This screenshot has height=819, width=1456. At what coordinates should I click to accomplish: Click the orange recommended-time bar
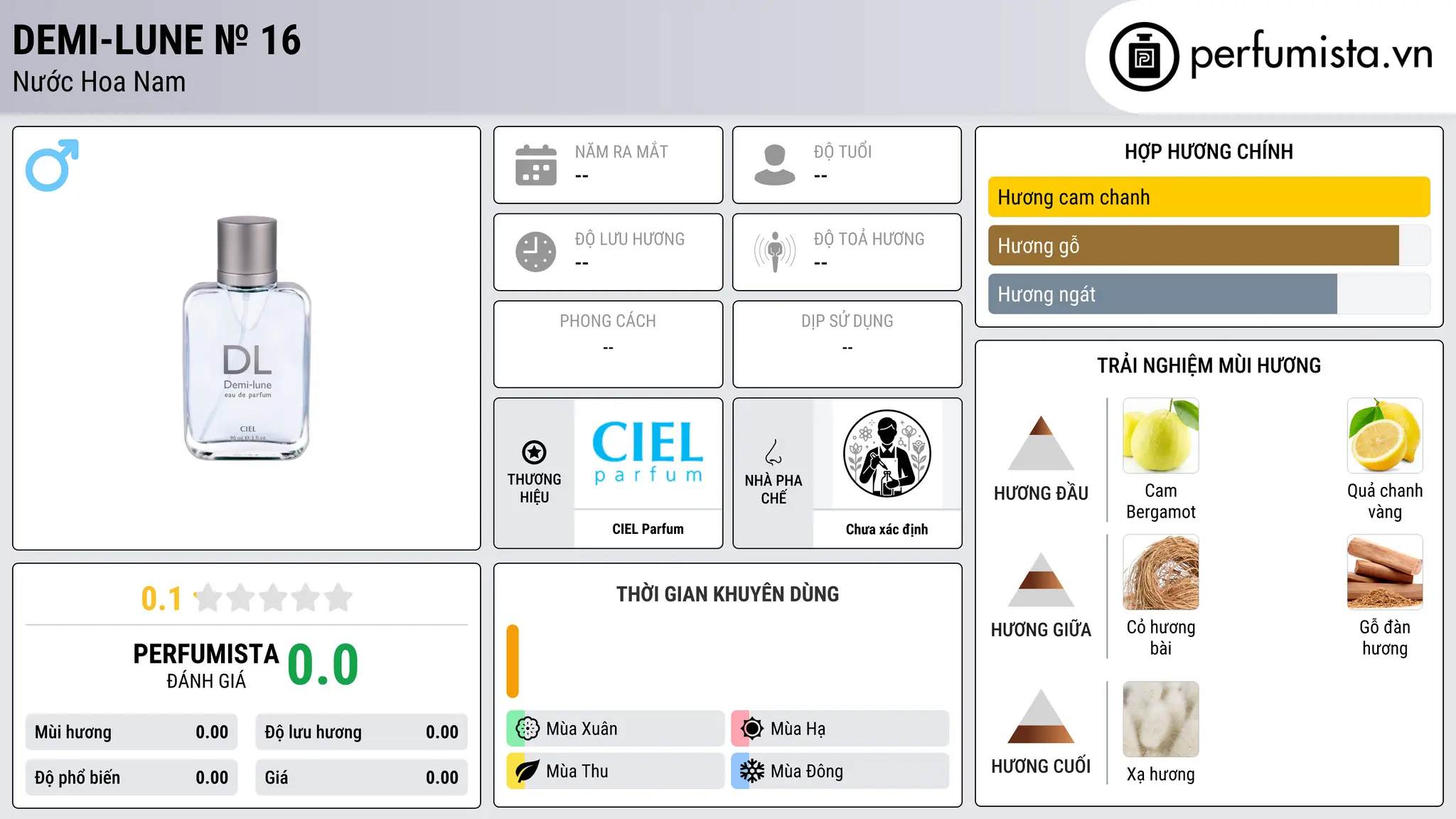point(513,661)
